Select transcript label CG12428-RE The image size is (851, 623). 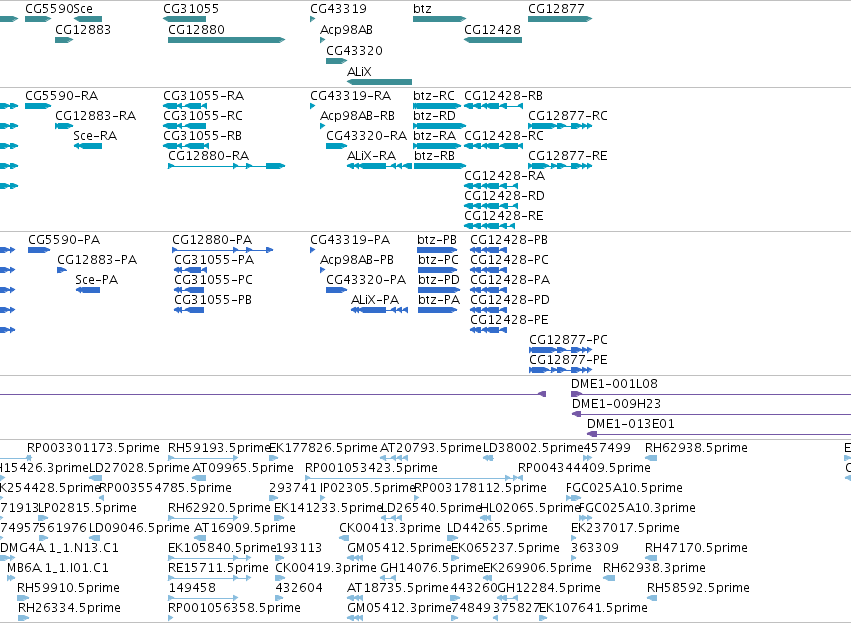click(504, 216)
